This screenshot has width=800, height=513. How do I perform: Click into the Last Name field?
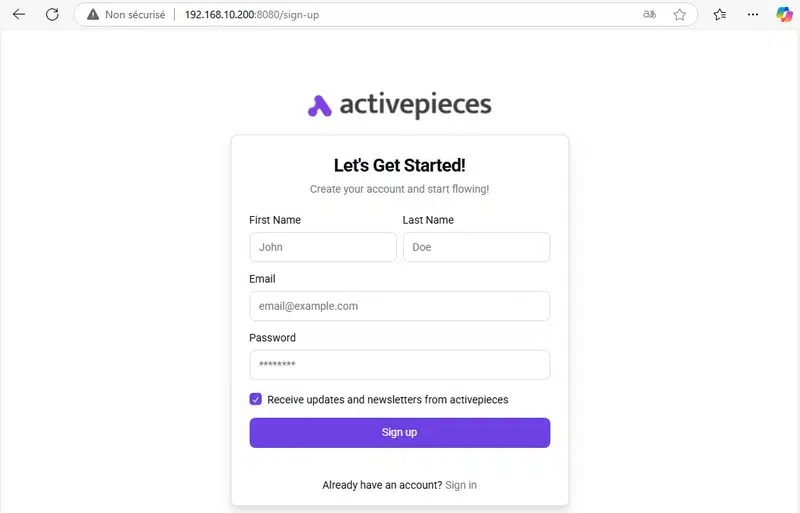click(x=476, y=247)
